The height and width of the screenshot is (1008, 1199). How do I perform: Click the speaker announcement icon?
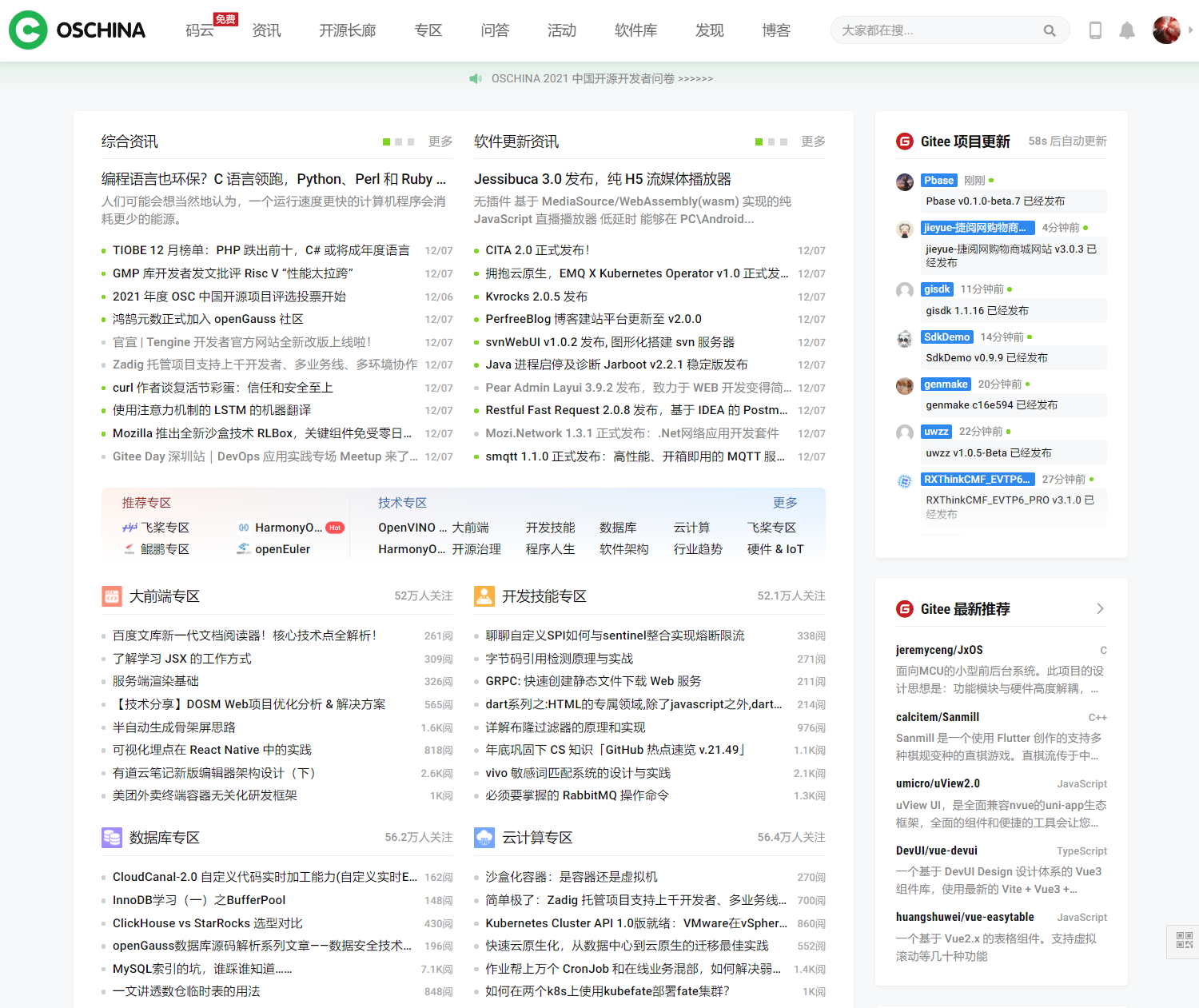476,78
